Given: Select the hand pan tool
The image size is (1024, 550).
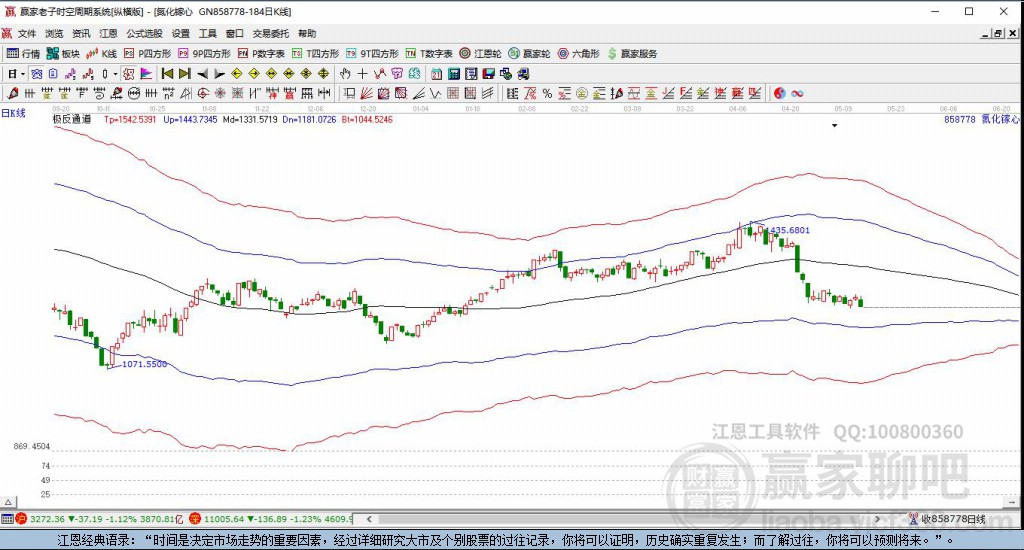Looking at the screenshot, I should point(345,74).
